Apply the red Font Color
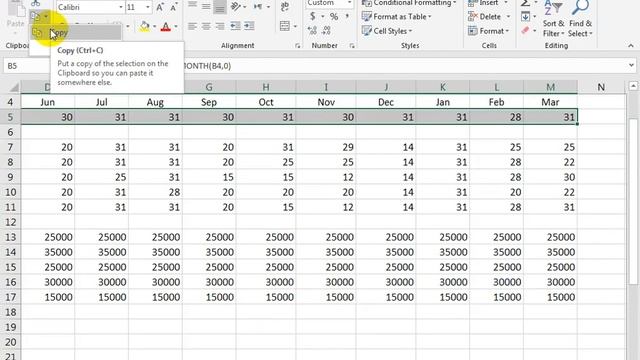The width and height of the screenshot is (640, 360). (x=166, y=27)
